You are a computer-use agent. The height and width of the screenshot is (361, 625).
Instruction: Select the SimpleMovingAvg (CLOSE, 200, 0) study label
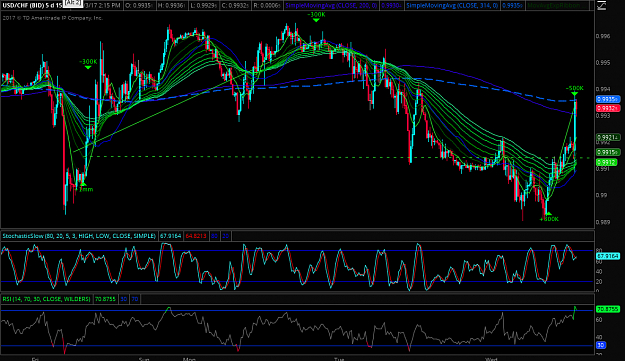[331, 6]
